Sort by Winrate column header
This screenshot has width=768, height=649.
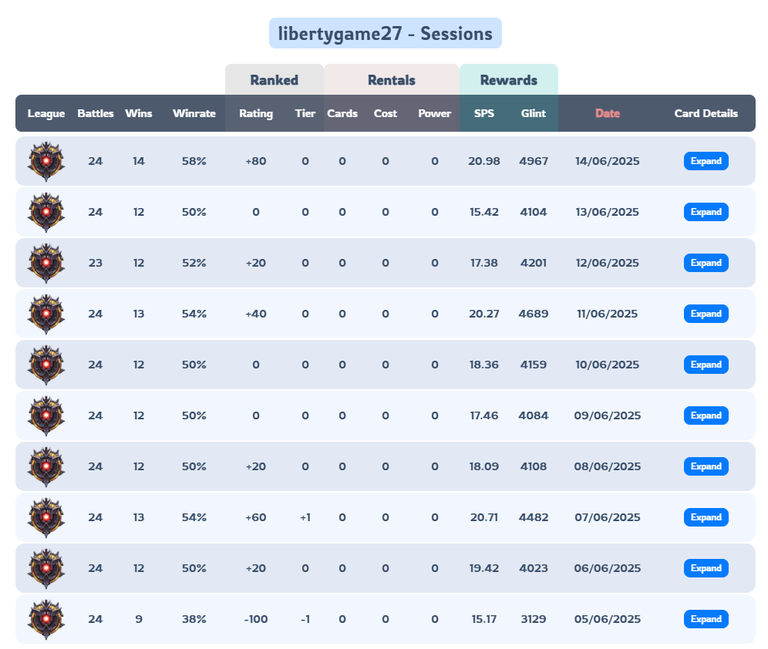pos(194,114)
